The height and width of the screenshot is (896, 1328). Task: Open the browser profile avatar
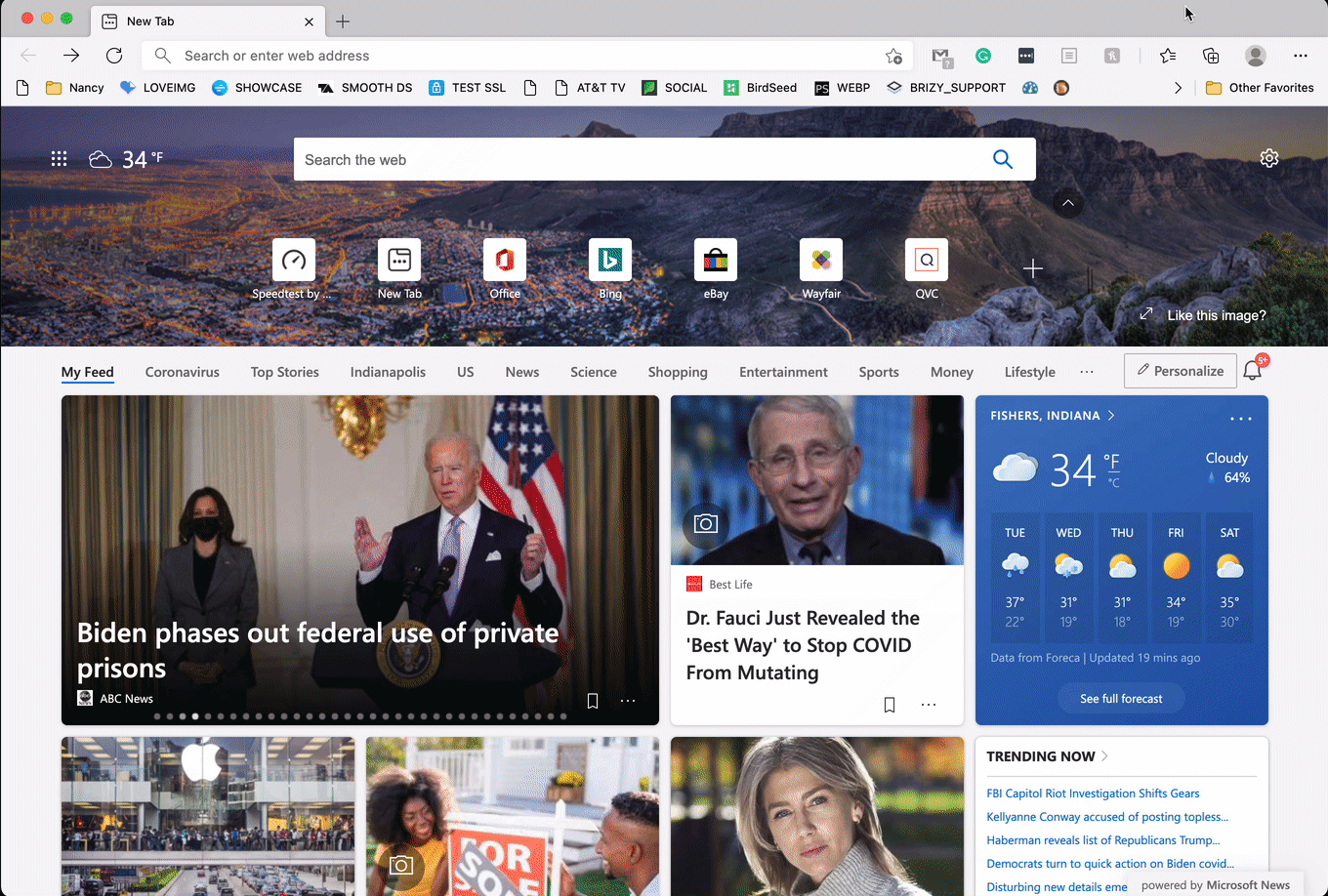[x=1256, y=56]
